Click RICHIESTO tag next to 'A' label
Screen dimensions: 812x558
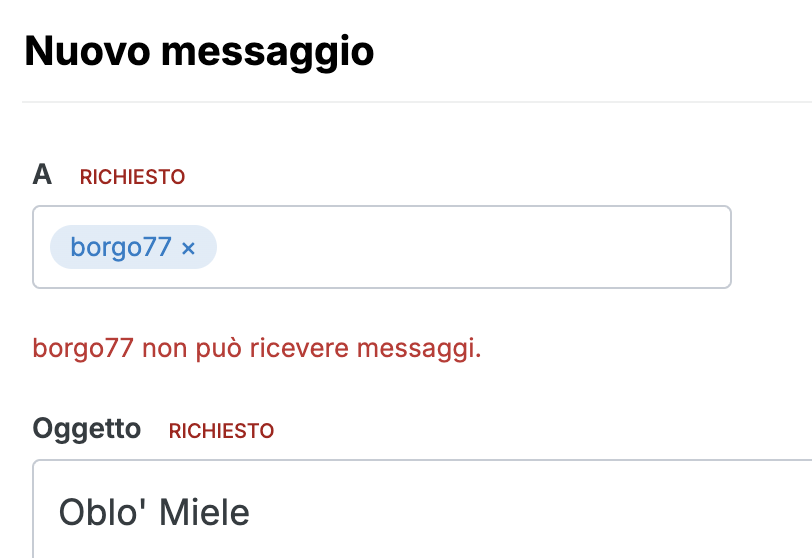(132, 177)
